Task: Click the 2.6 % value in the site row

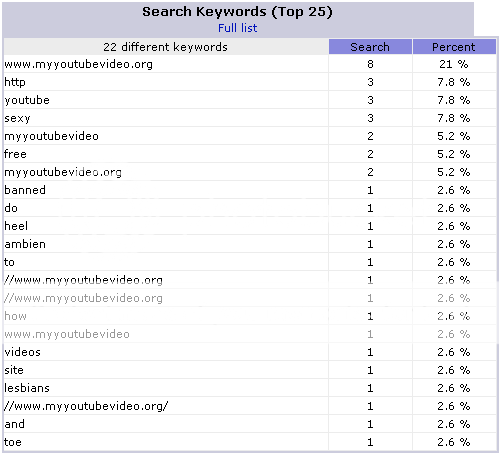Action: coord(454,370)
